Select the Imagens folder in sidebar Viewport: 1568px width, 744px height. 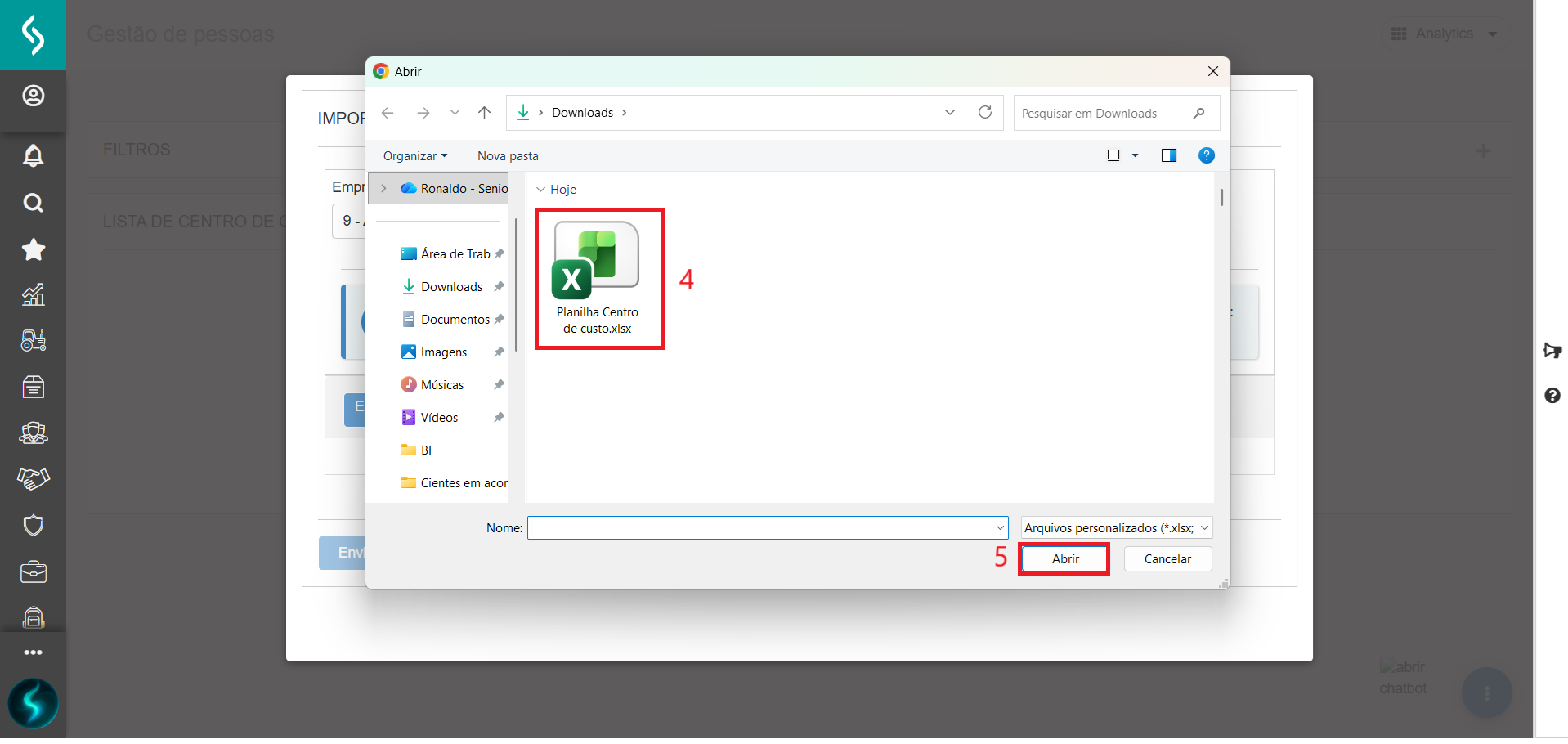pyautogui.click(x=443, y=352)
